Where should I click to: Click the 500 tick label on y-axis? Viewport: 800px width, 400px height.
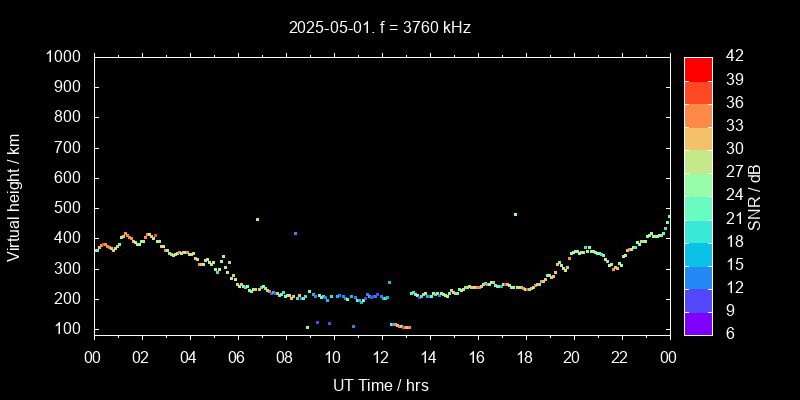pyautogui.click(x=69, y=208)
